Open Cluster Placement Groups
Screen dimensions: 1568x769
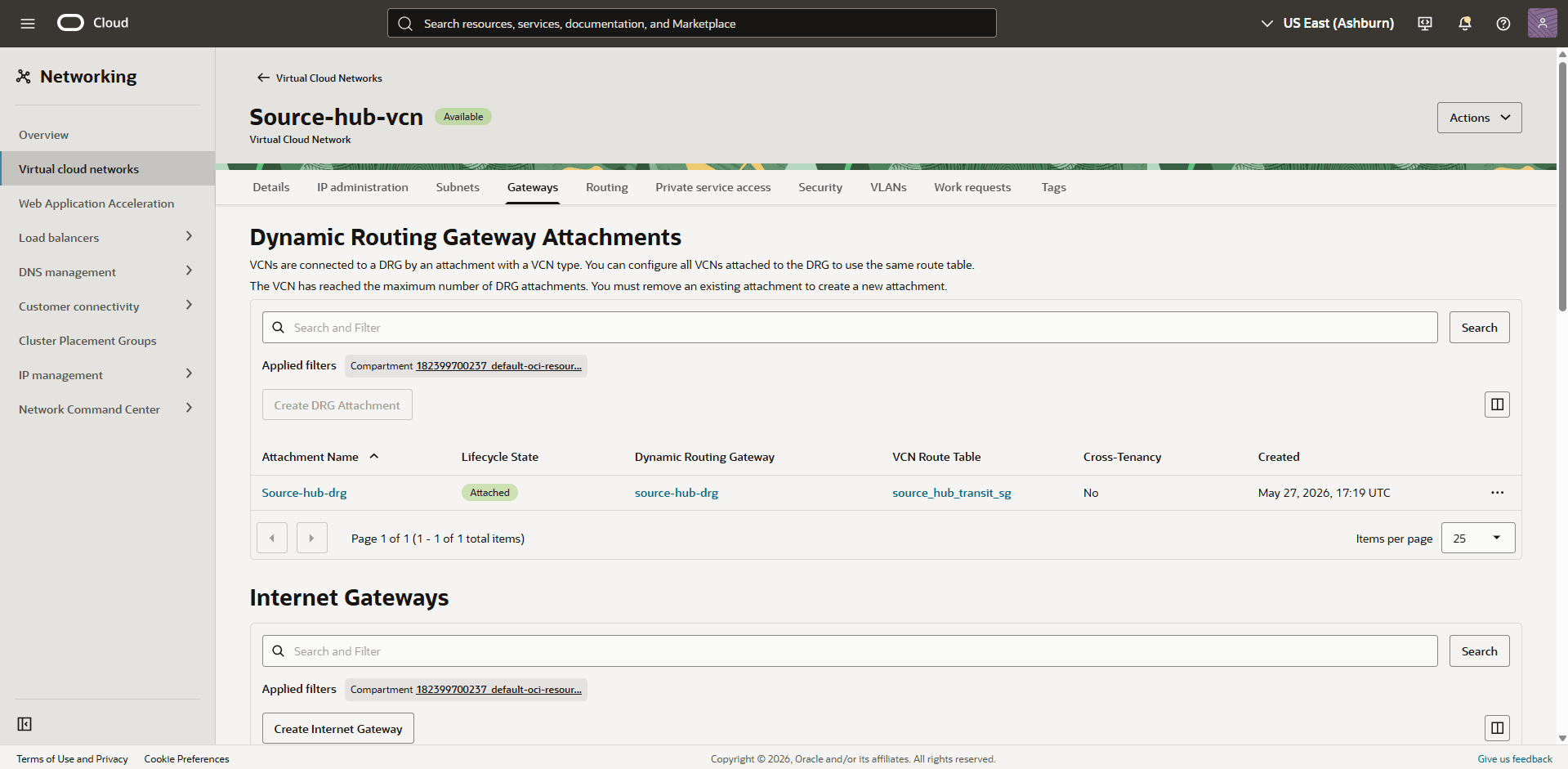coord(107,341)
